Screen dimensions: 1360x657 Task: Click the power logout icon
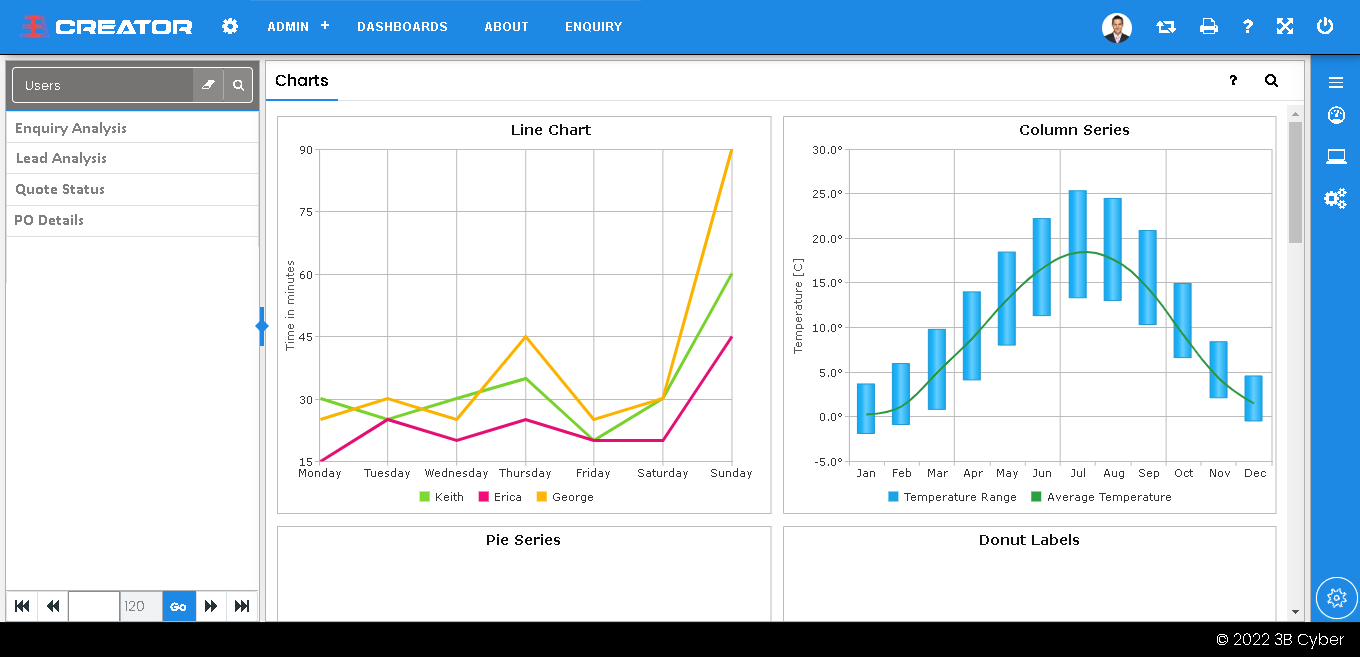(1325, 27)
